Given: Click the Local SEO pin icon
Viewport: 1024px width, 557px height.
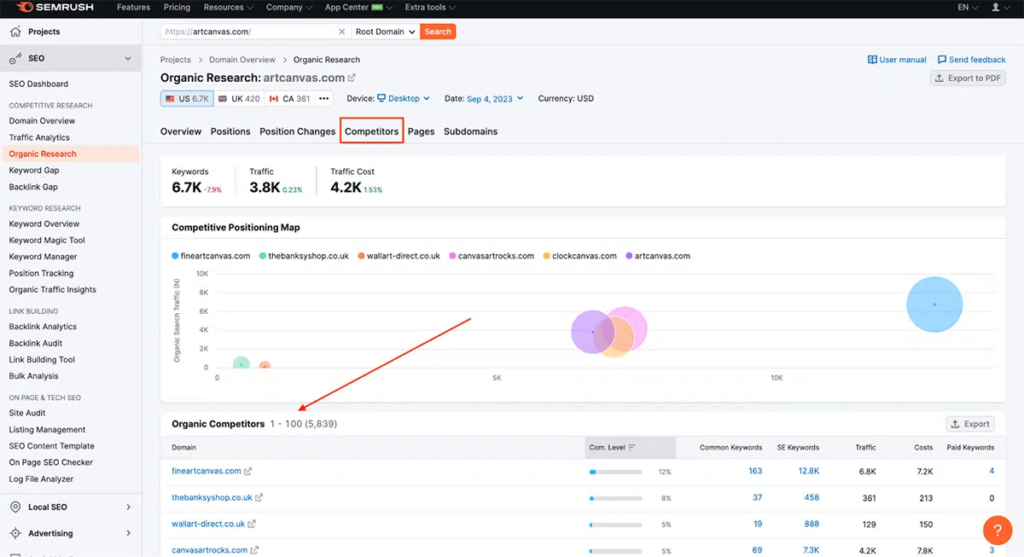Looking at the screenshot, I should point(15,507).
